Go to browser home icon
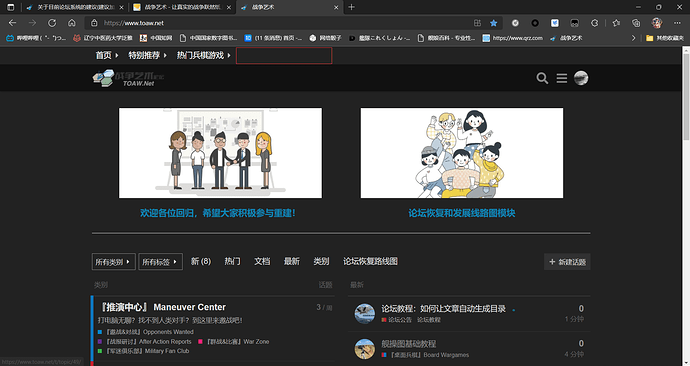 (x=72, y=23)
